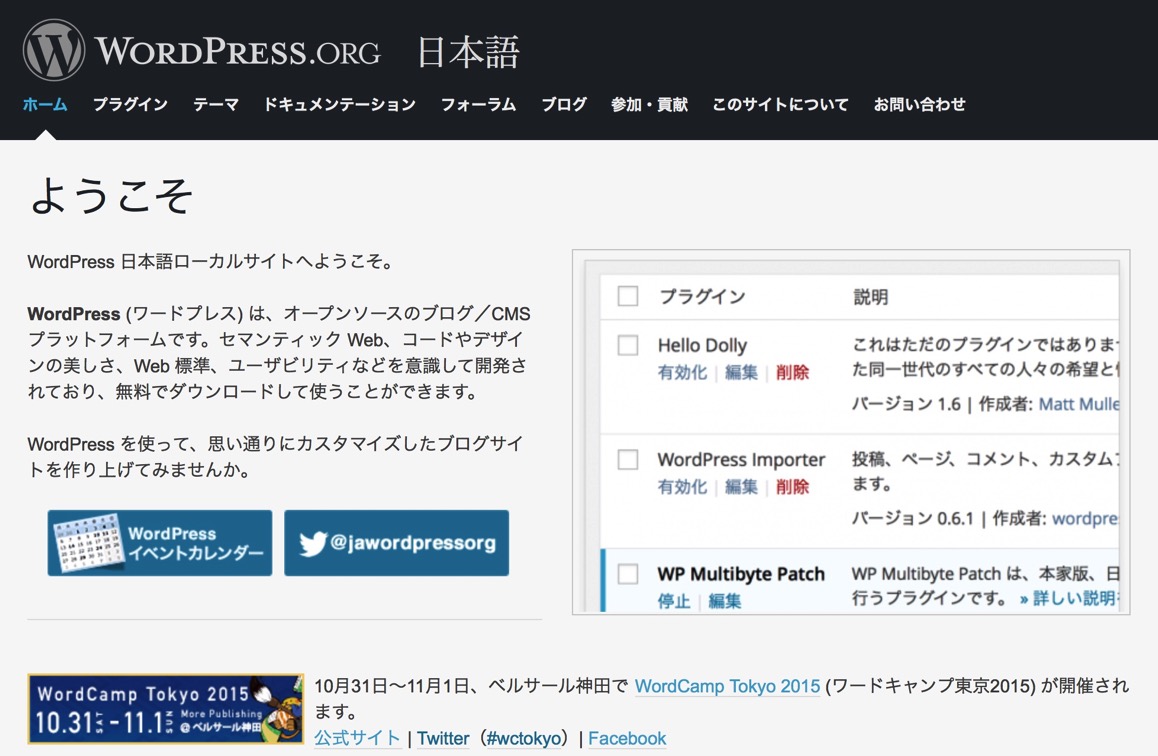
Task: Open the ホーム menu item
Action: pyautogui.click(x=45, y=104)
